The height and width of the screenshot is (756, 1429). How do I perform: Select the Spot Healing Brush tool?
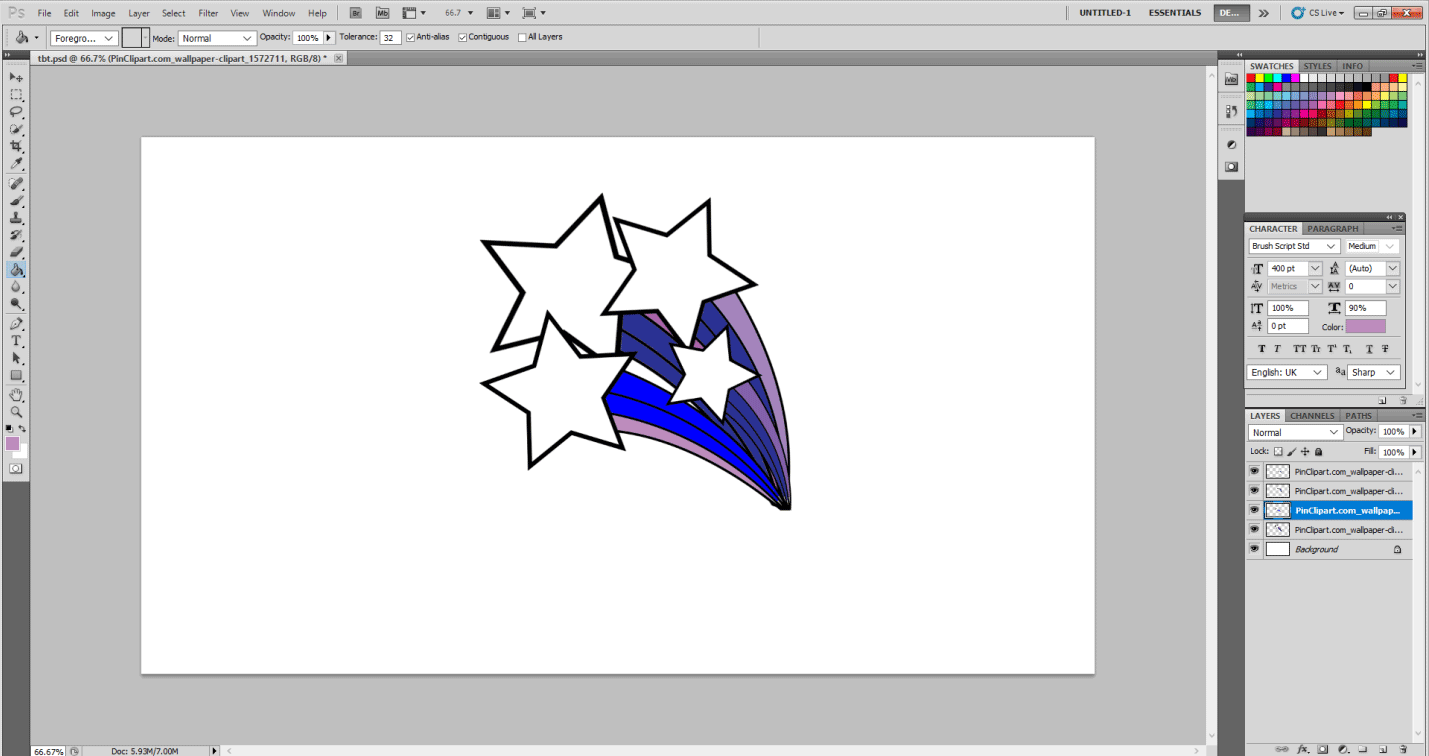tap(16, 184)
